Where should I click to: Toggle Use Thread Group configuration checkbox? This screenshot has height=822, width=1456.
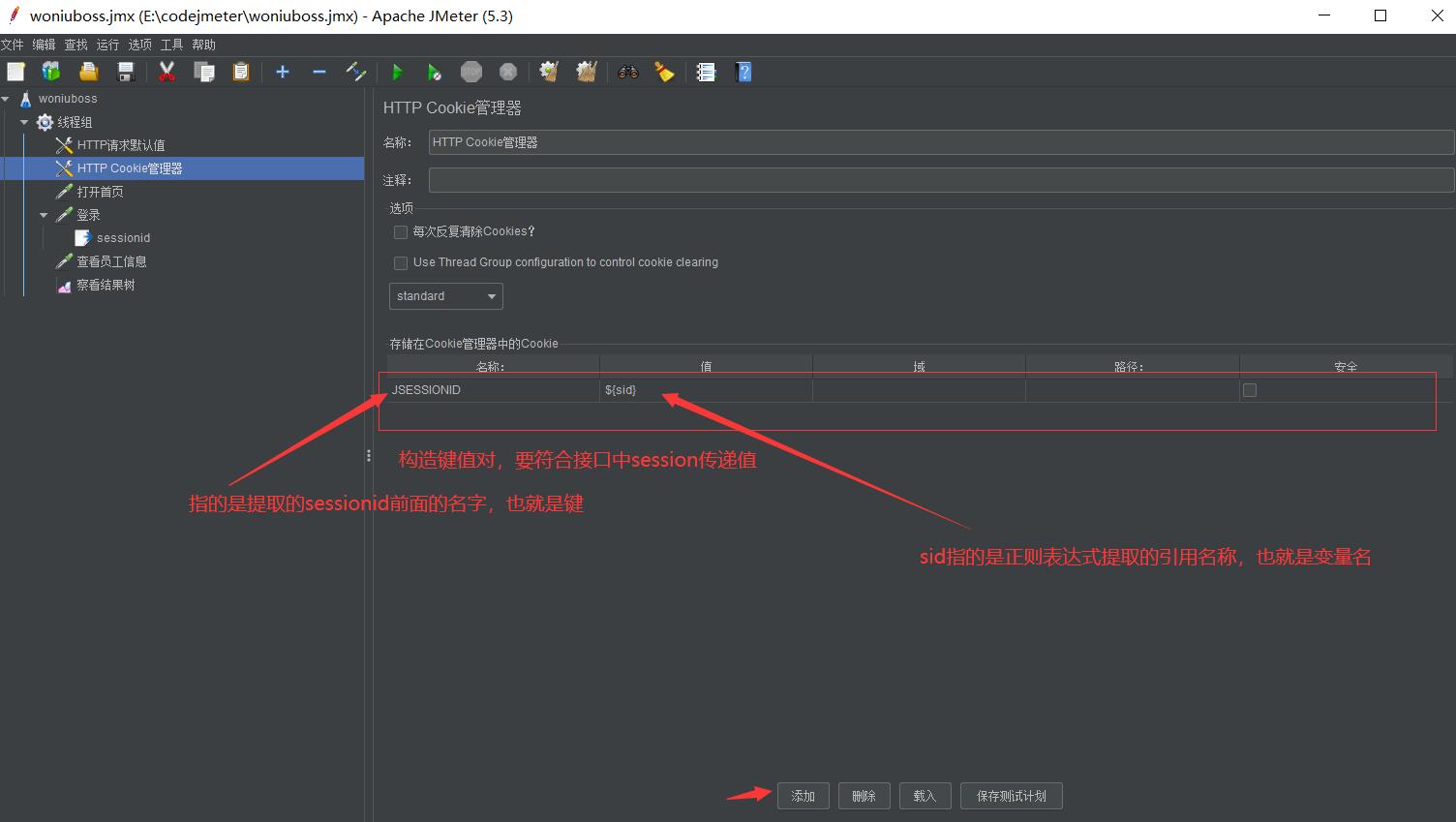click(401, 263)
